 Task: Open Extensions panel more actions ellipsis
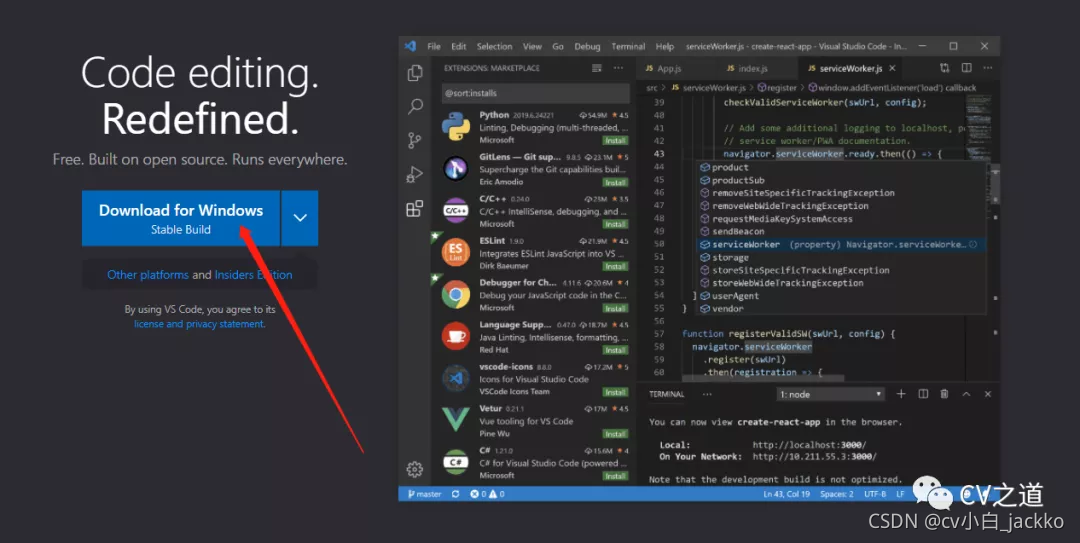click(619, 68)
